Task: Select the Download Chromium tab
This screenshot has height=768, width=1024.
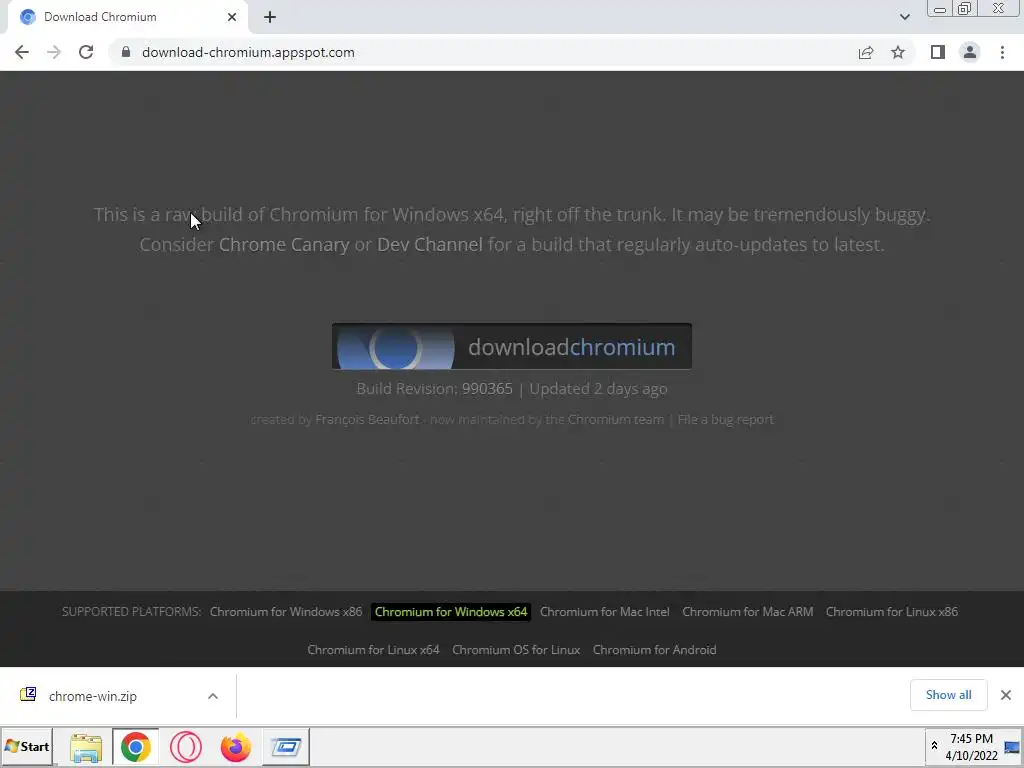Action: coord(128,17)
